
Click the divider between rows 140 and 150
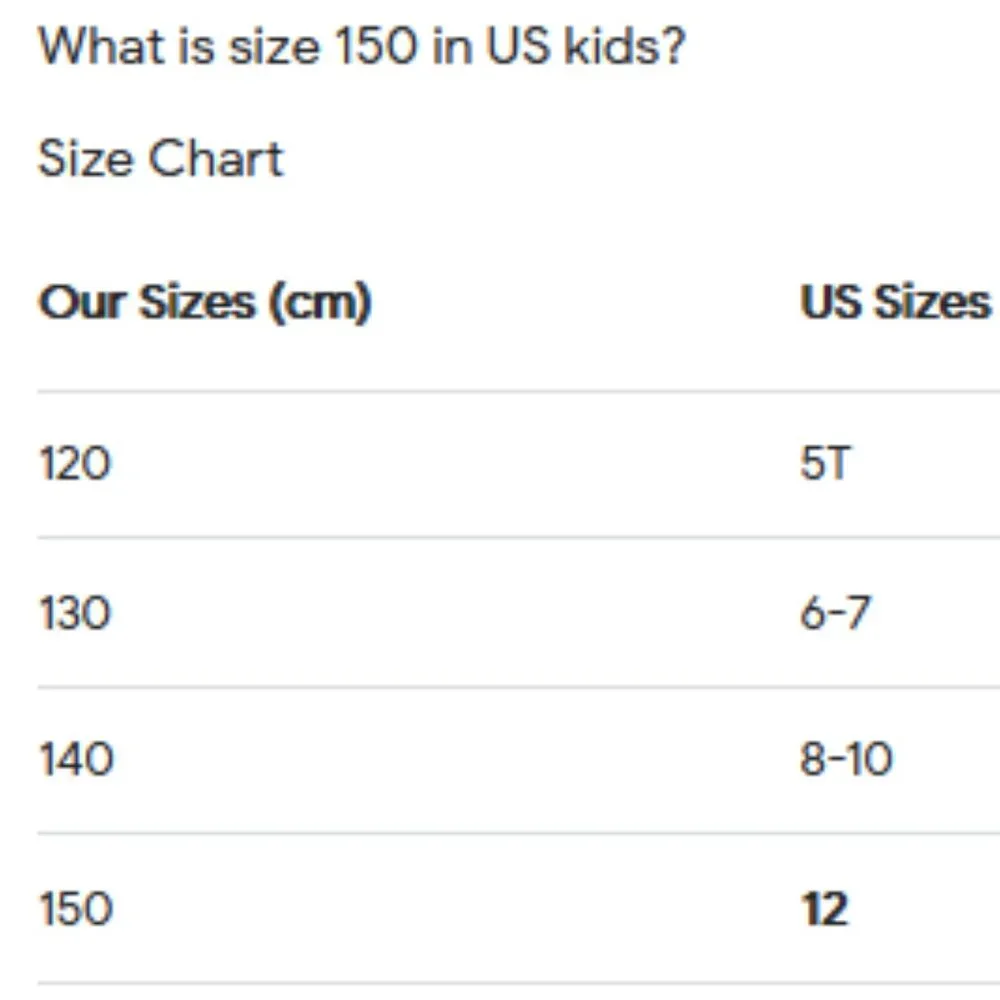(x=518, y=833)
